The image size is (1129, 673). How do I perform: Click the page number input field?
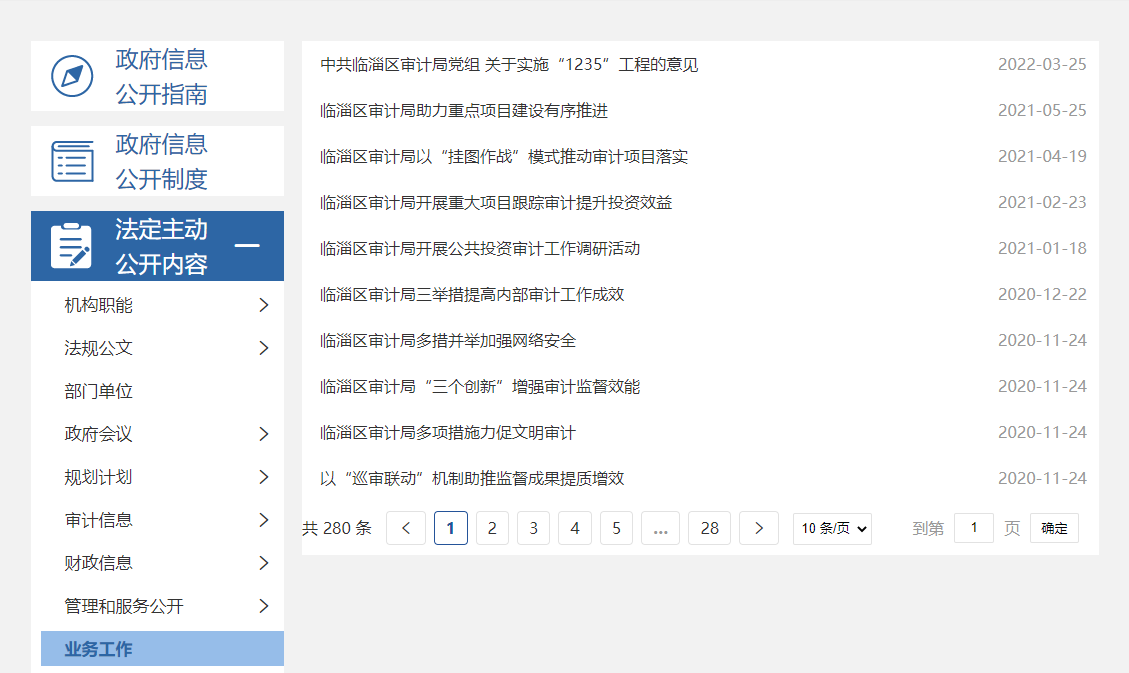(973, 528)
